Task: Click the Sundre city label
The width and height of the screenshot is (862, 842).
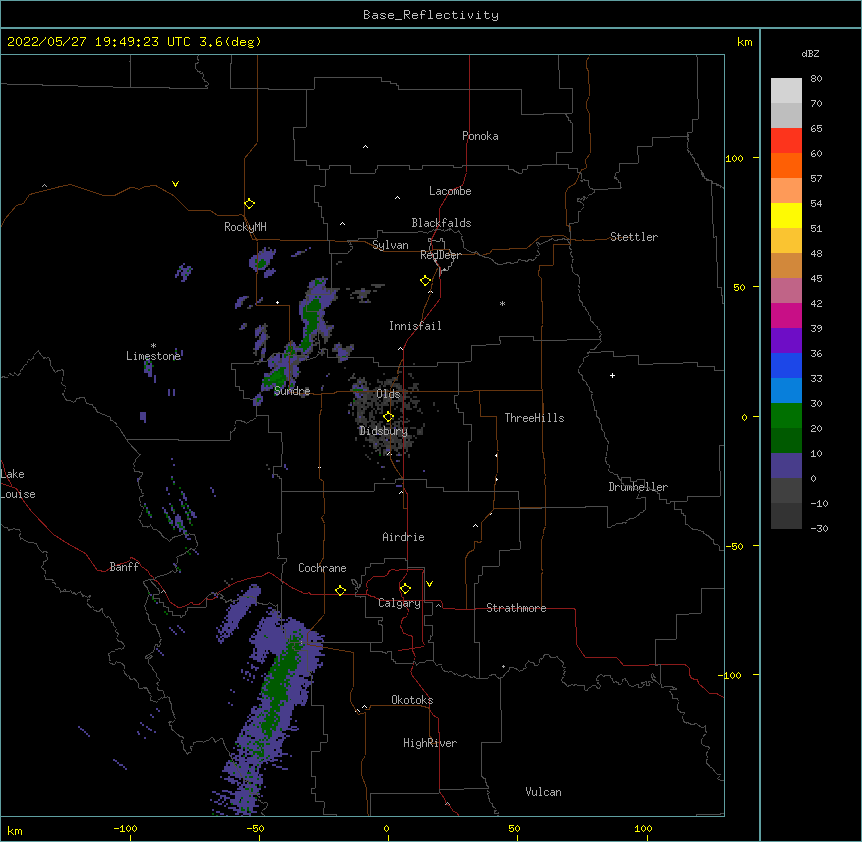Action: tap(292, 391)
